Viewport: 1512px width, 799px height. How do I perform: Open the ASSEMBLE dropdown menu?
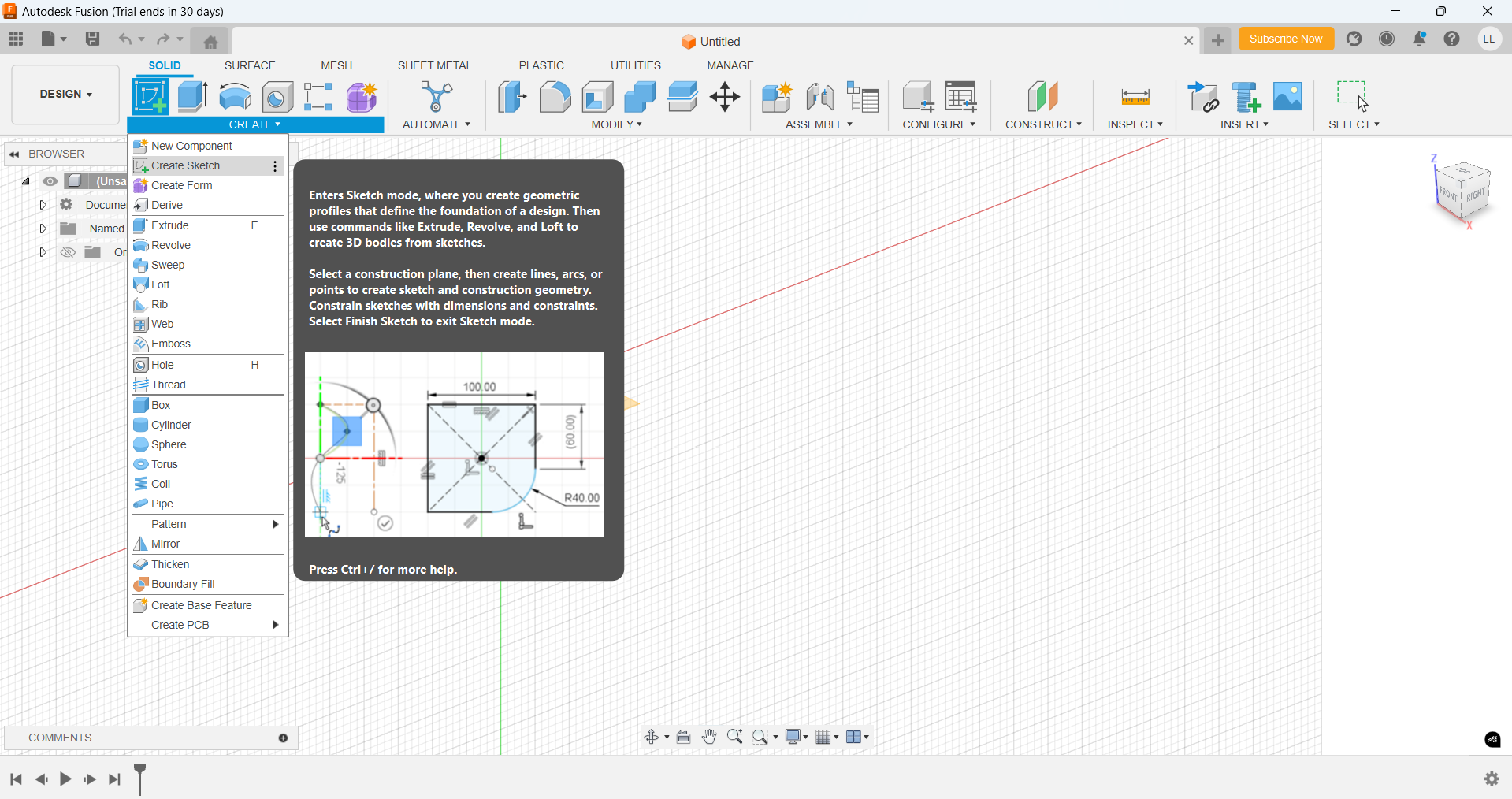(819, 124)
